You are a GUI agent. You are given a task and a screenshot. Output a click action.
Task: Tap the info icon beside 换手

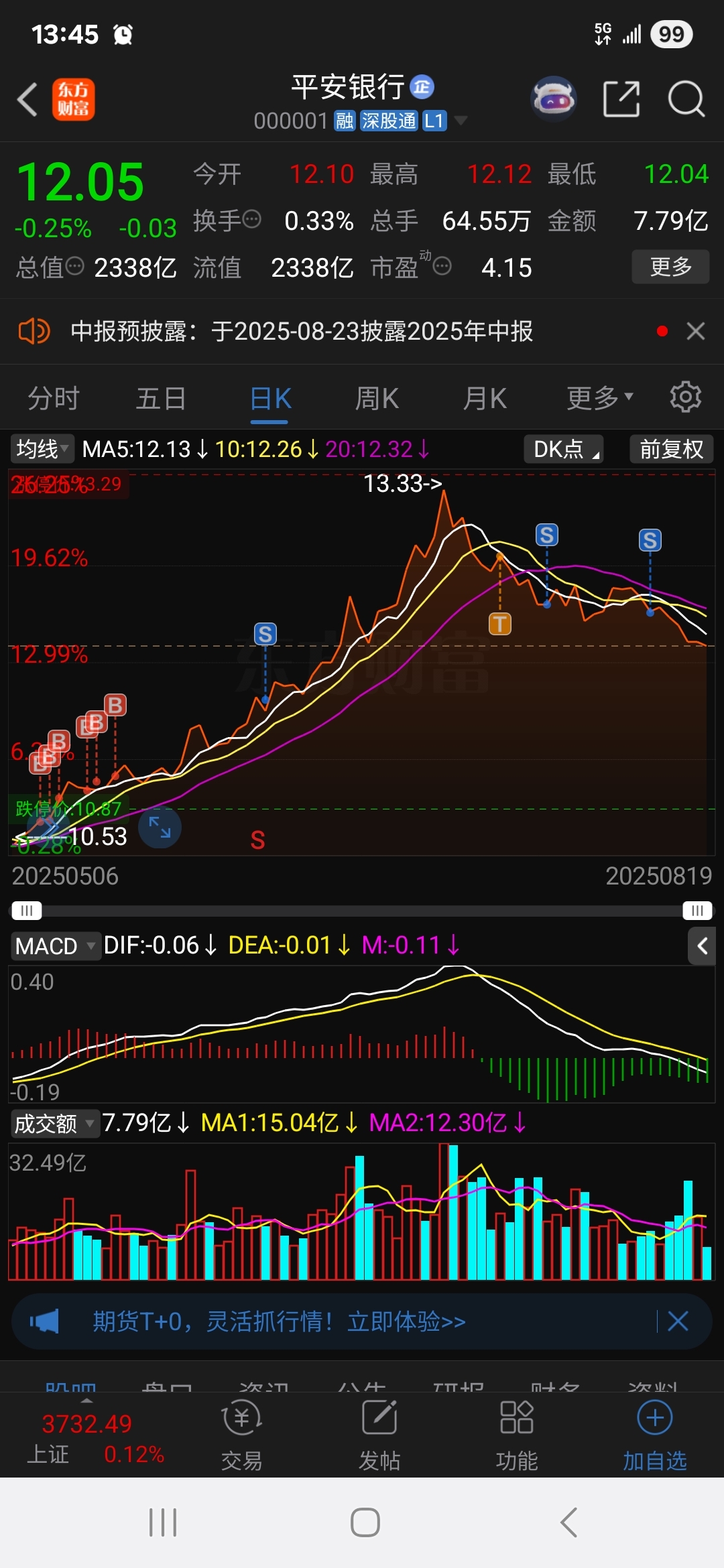252,219
